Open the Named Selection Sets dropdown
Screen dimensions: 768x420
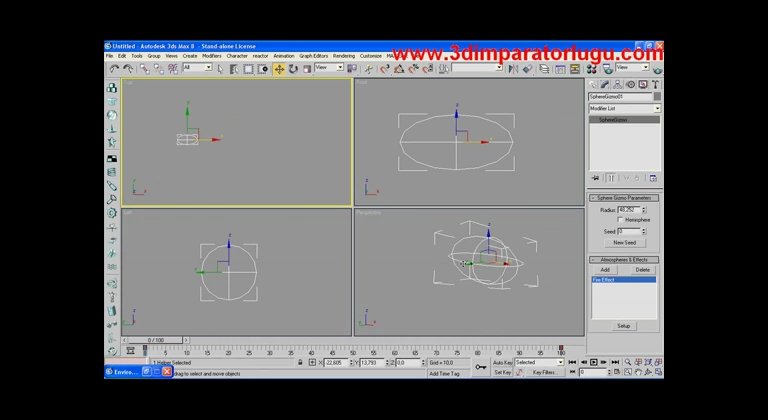point(477,68)
